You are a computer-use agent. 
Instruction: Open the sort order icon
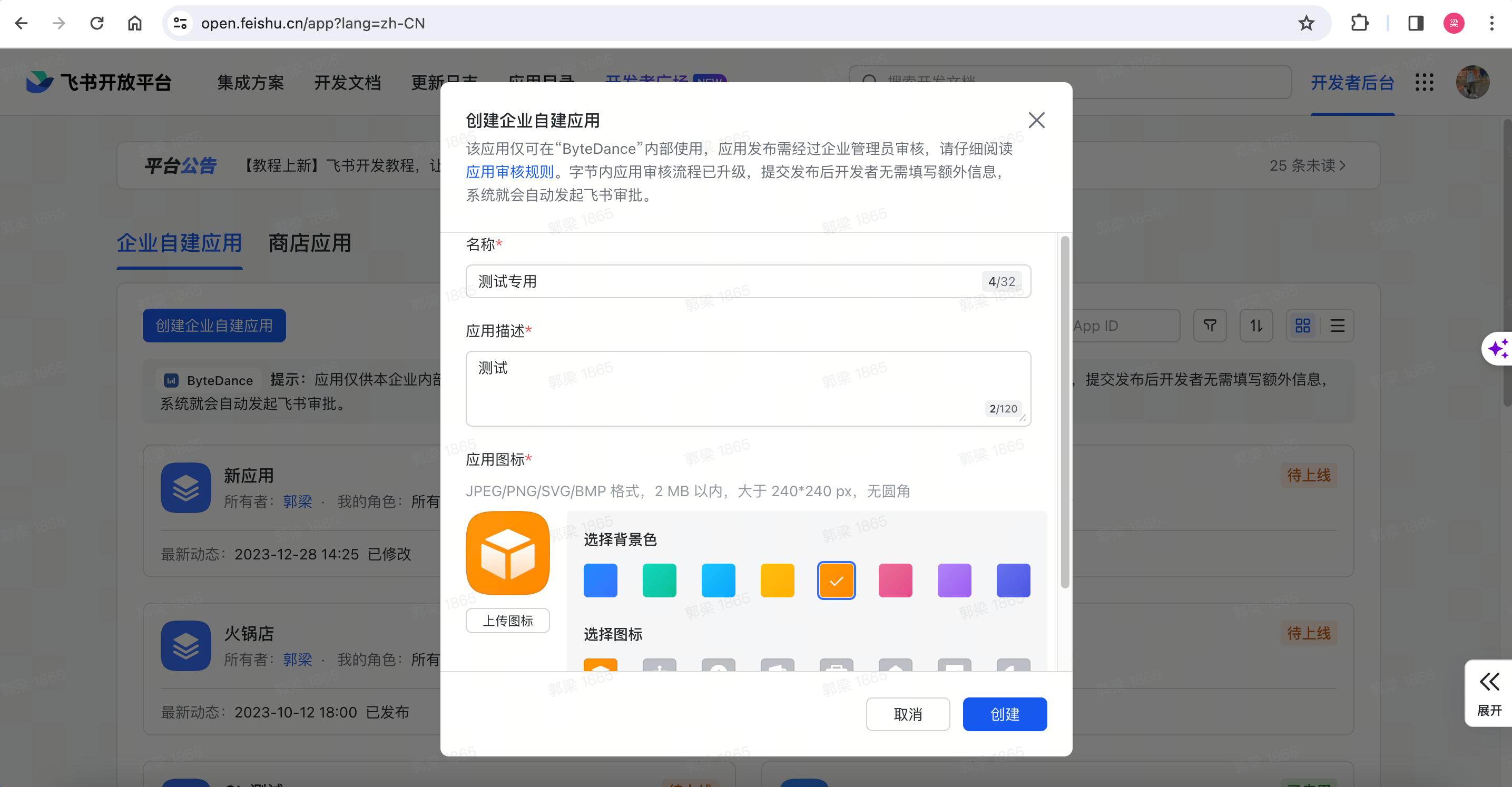coord(1256,326)
